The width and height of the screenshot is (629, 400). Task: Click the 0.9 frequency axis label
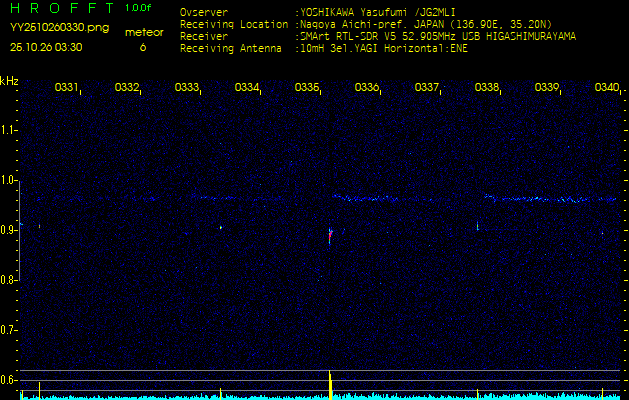pos(8,230)
